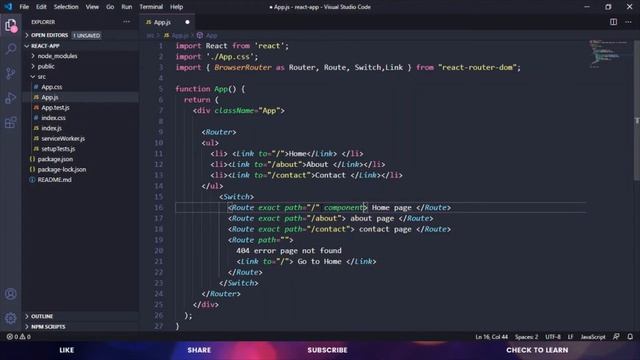
Task: Click 'react-router-dom' import string on line 3
Action: point(477,67)
